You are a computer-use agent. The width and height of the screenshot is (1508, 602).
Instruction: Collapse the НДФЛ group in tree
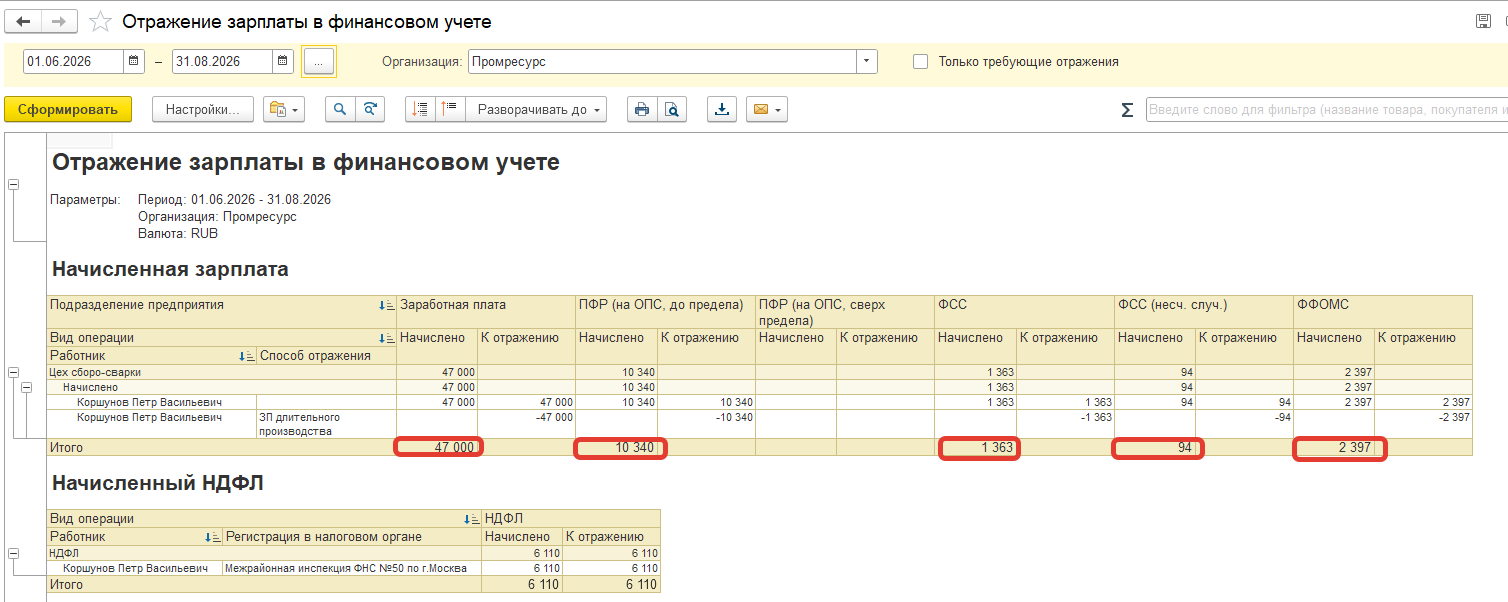click(14, 552)
